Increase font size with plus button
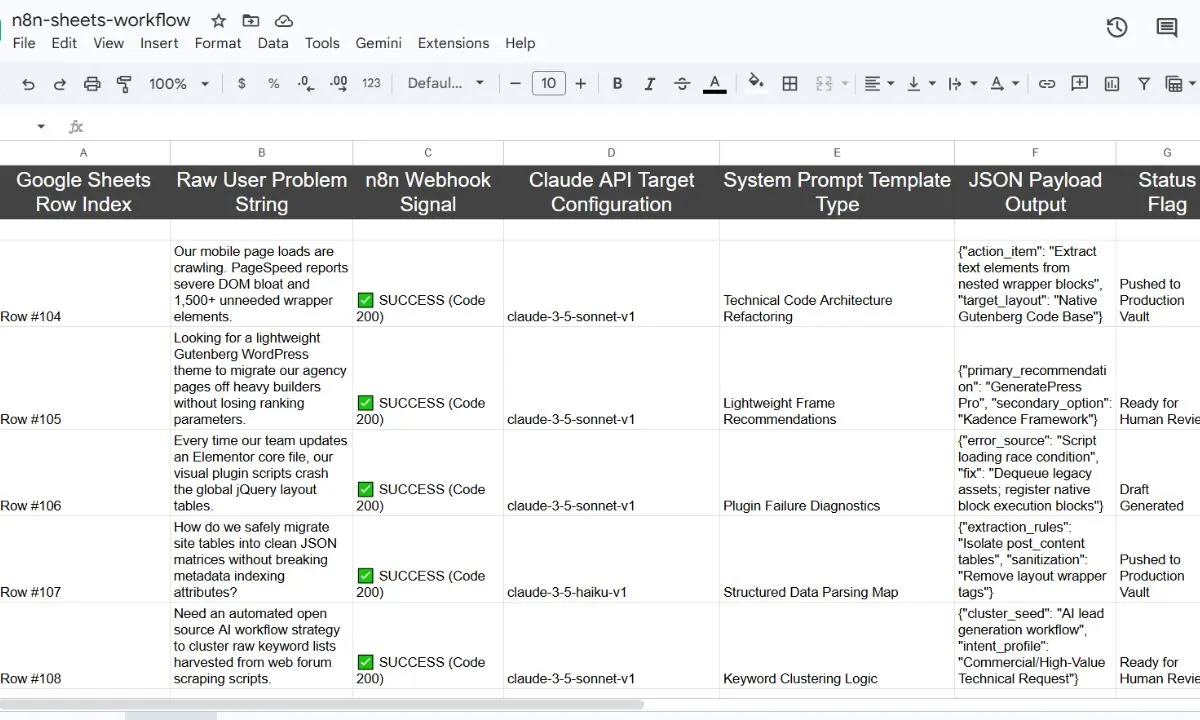This screenshot has height=720, width=1200. [x=580, y=84]
